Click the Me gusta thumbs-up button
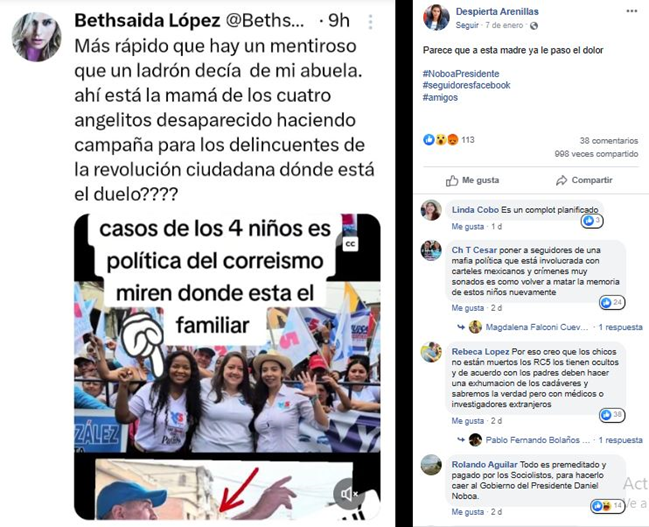 (472, 180)
